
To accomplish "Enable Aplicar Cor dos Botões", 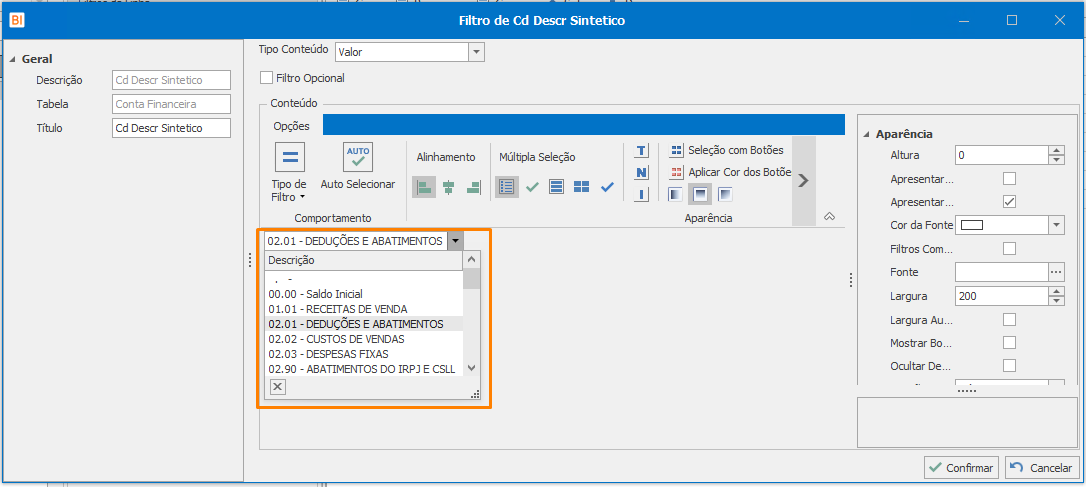I will [x=730, y=172].
